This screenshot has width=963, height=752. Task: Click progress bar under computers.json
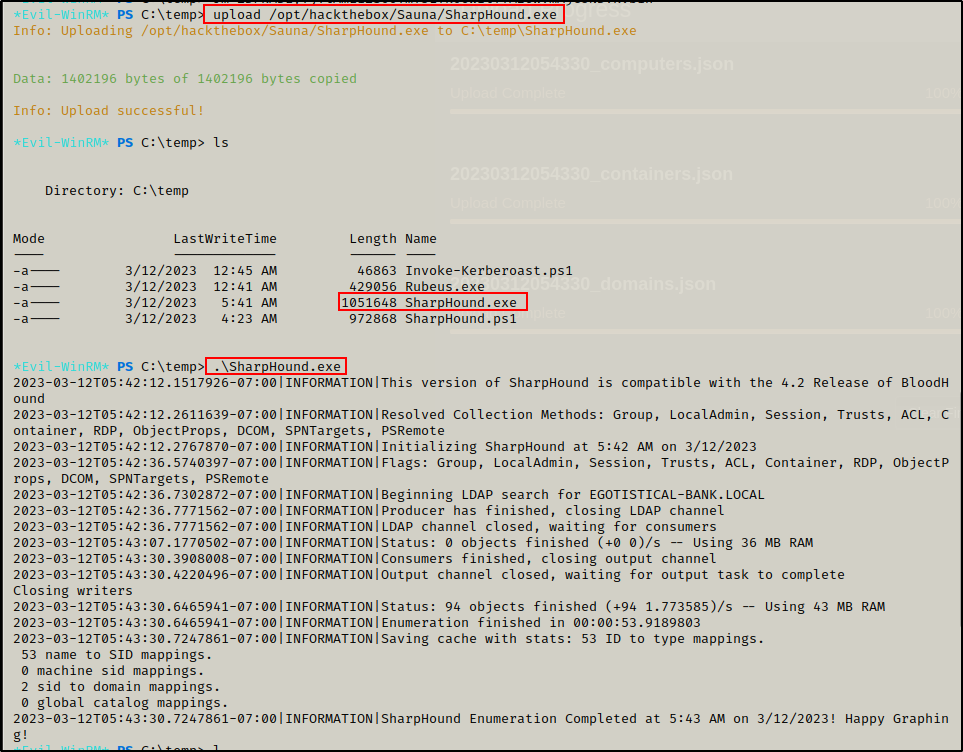(x=704, y=112)
